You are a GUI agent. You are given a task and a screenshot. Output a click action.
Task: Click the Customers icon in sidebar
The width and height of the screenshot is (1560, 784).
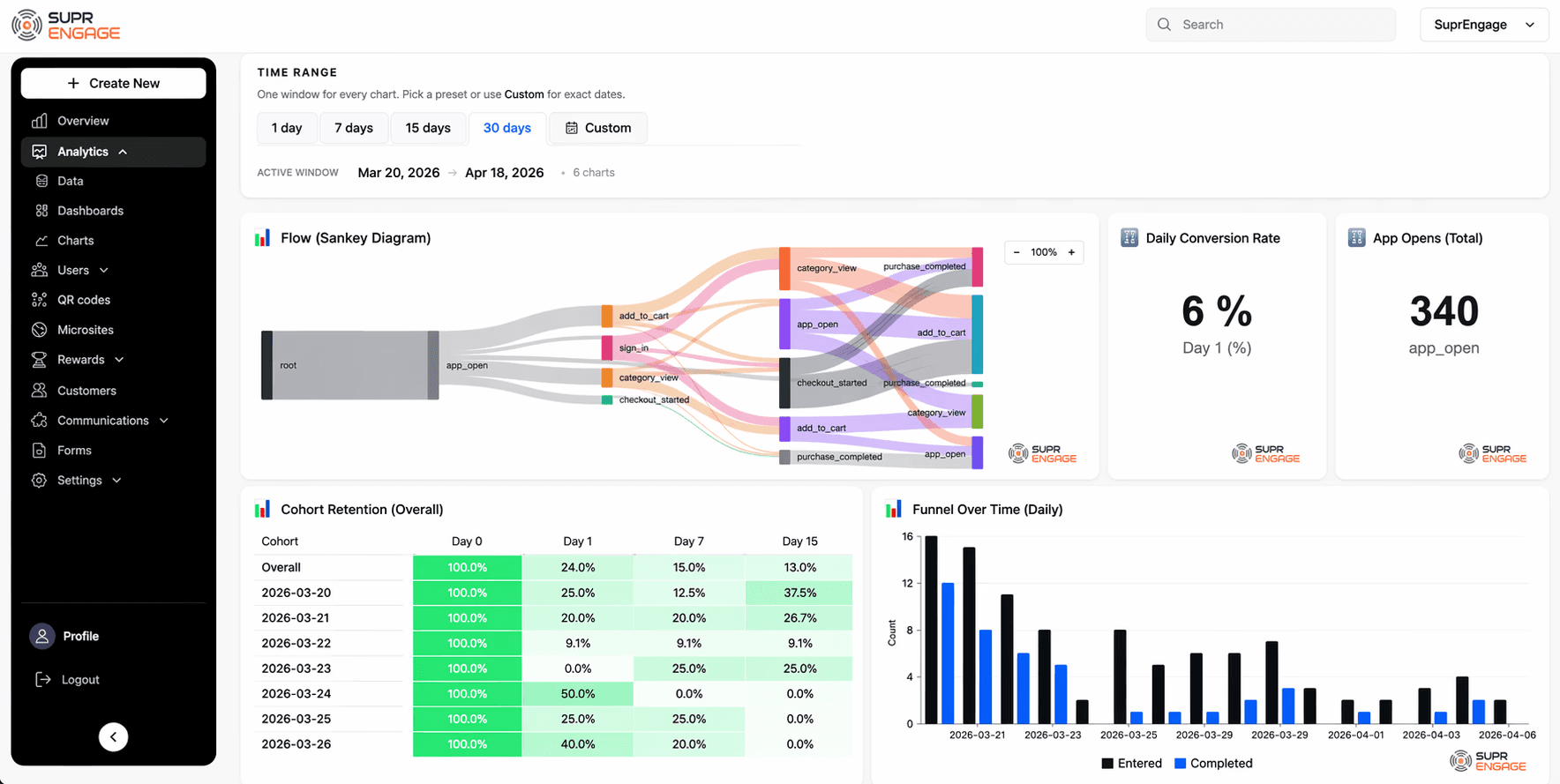39,390
